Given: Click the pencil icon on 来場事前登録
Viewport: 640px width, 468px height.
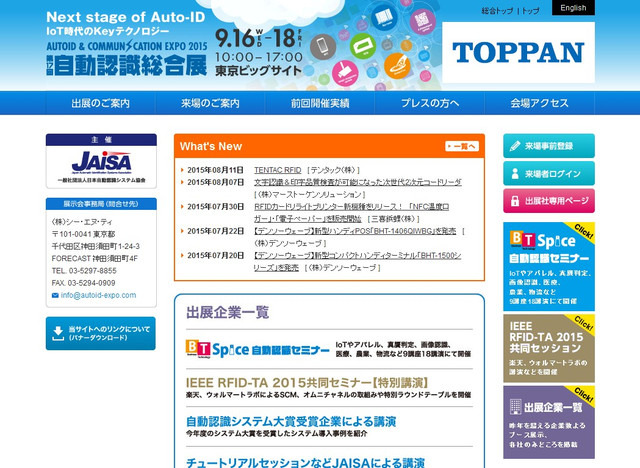Looking at the screenshot, I should point(515,146).
